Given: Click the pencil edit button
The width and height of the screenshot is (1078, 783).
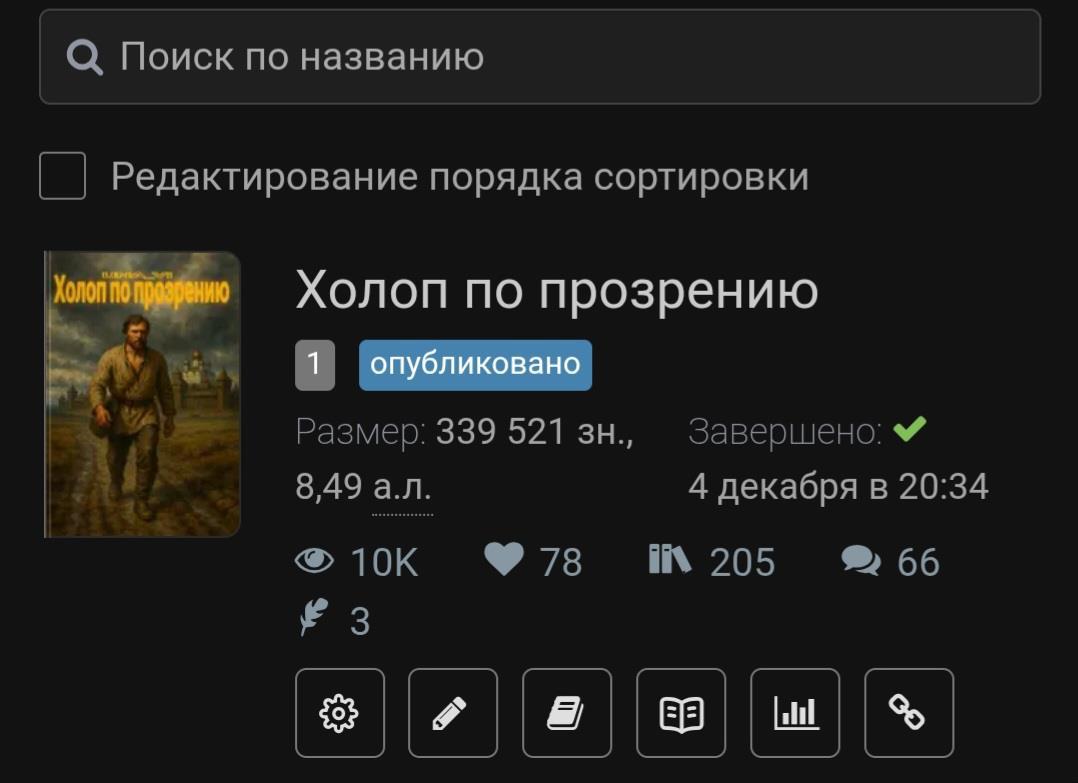Looking at the screenshot, I should click(452, 713).
